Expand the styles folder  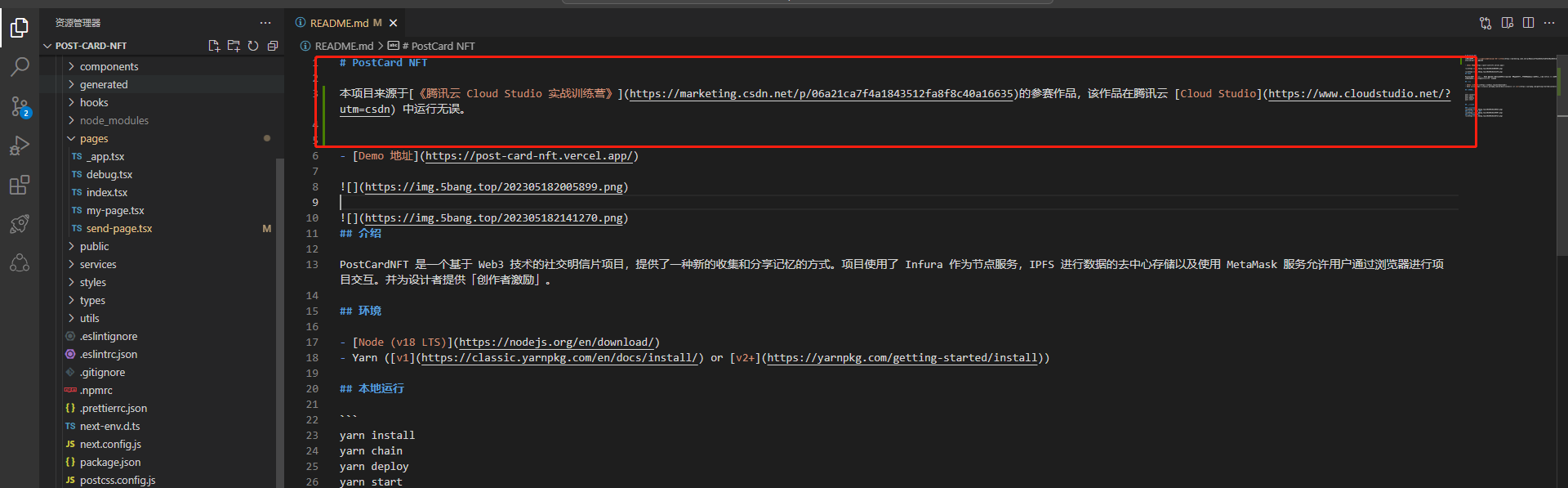(x=93, y=282)
